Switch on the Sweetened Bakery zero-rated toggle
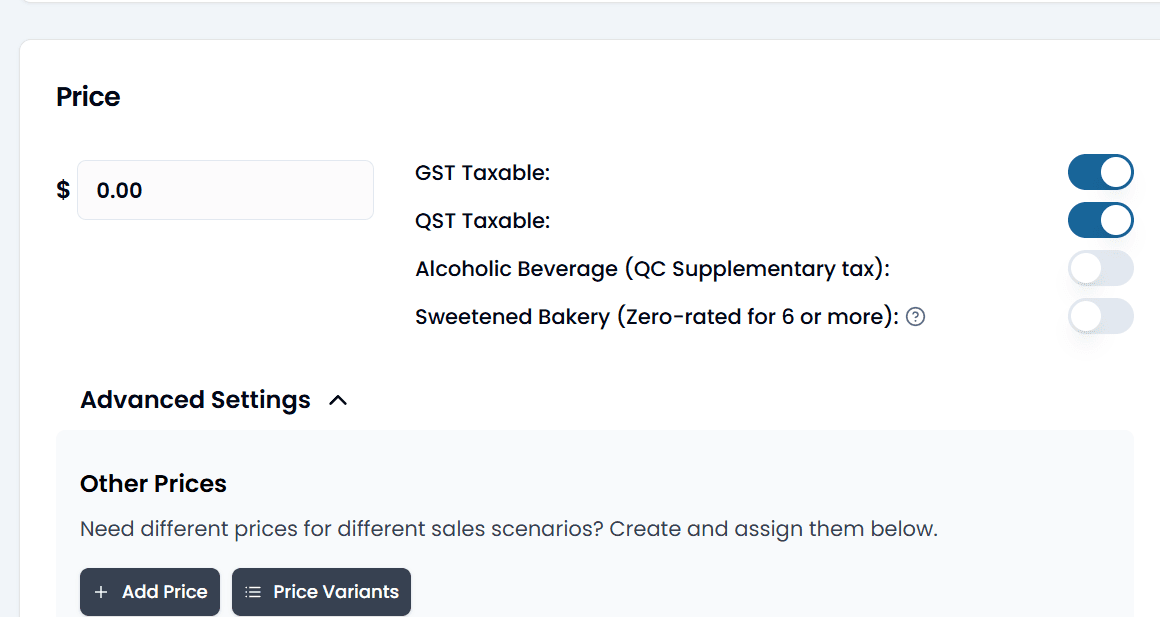Image resolution: width=1160 pixels, height=617 pixels. [x=1100, y=317]
